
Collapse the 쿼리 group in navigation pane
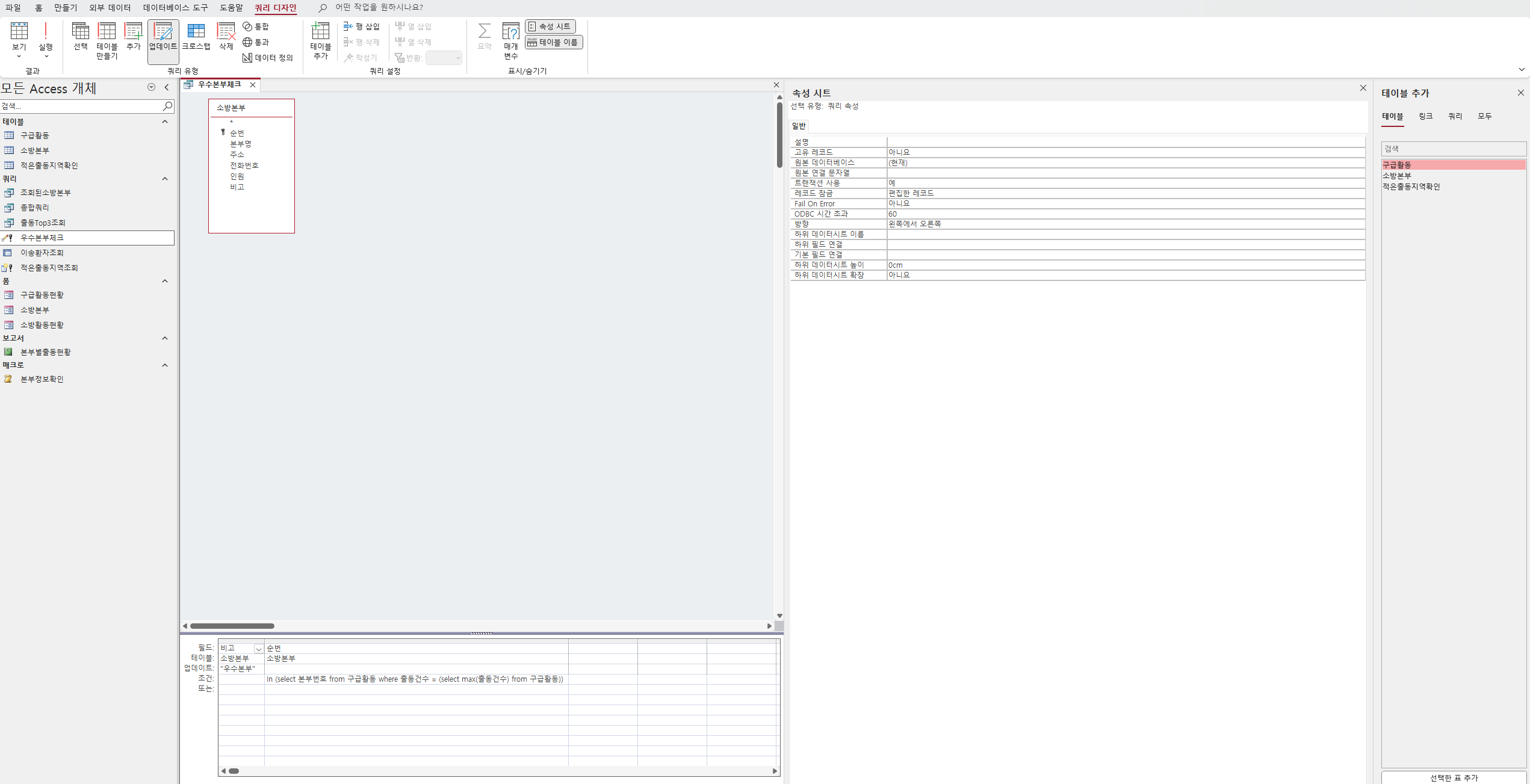(x=165, y=179)
